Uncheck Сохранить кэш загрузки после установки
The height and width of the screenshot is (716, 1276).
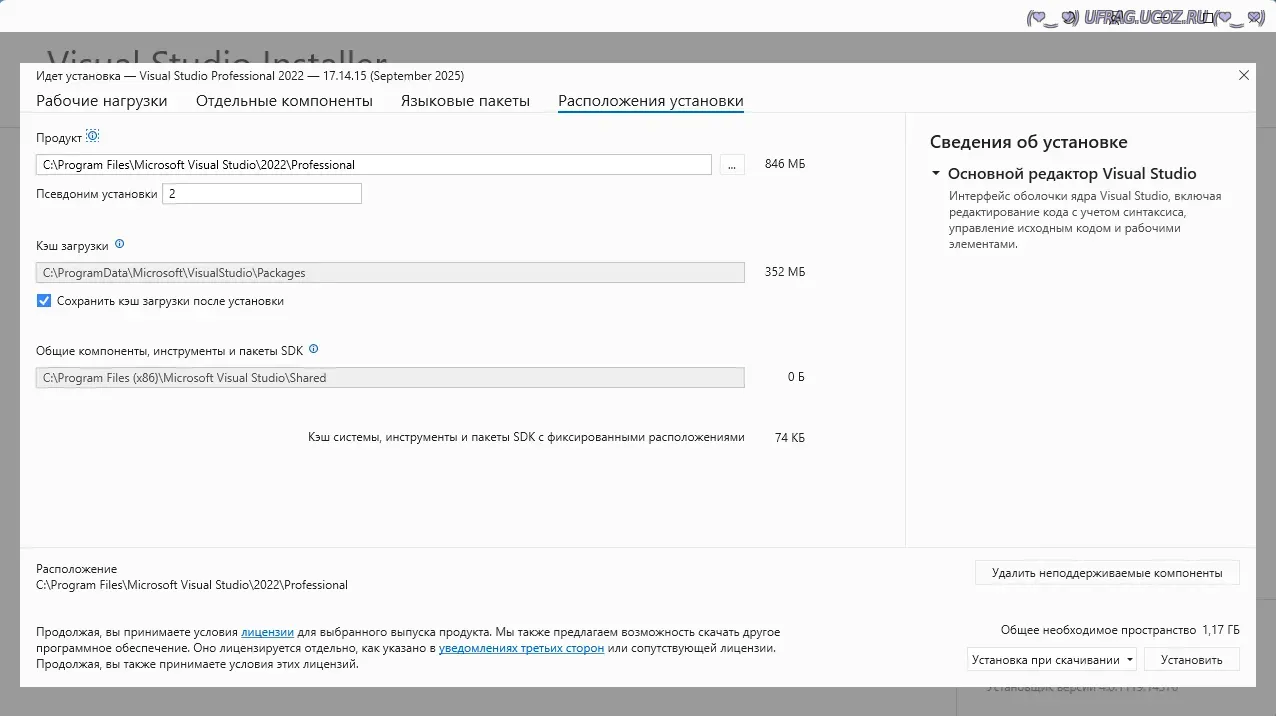44,301
